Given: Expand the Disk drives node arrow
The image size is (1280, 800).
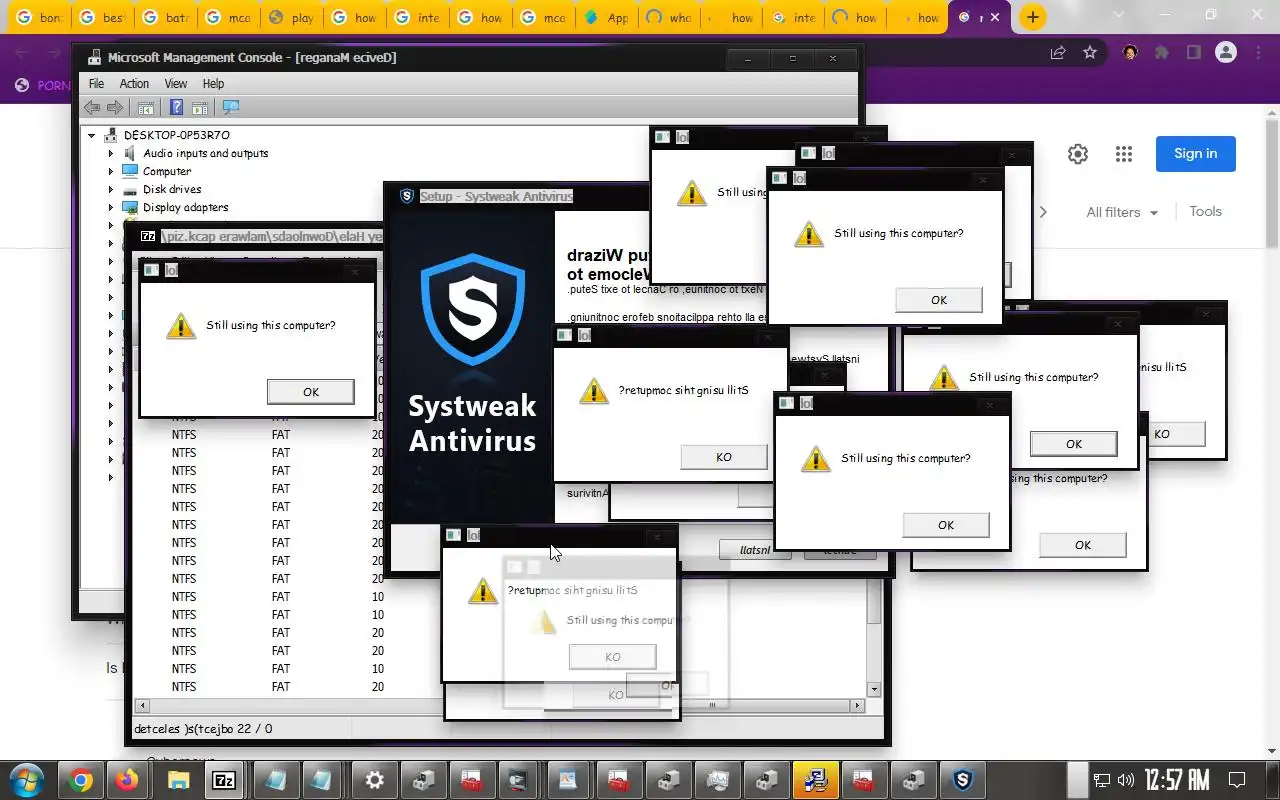Looking at the screenshot, I should coord(111,189).
